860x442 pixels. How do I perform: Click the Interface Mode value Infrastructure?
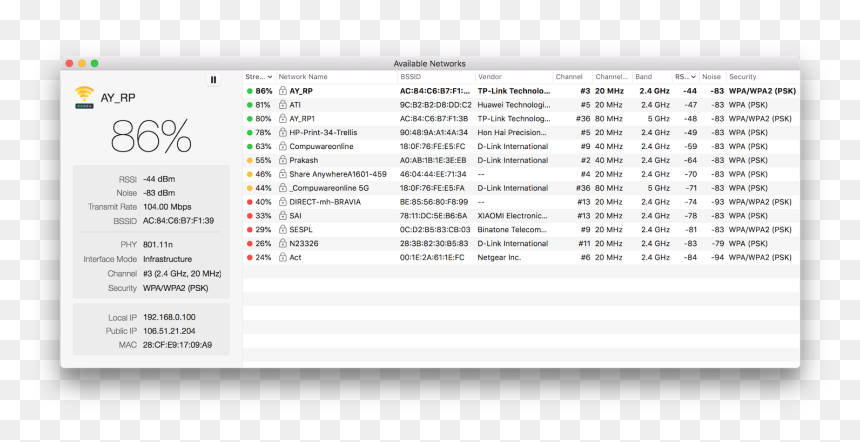coord(167,259)
